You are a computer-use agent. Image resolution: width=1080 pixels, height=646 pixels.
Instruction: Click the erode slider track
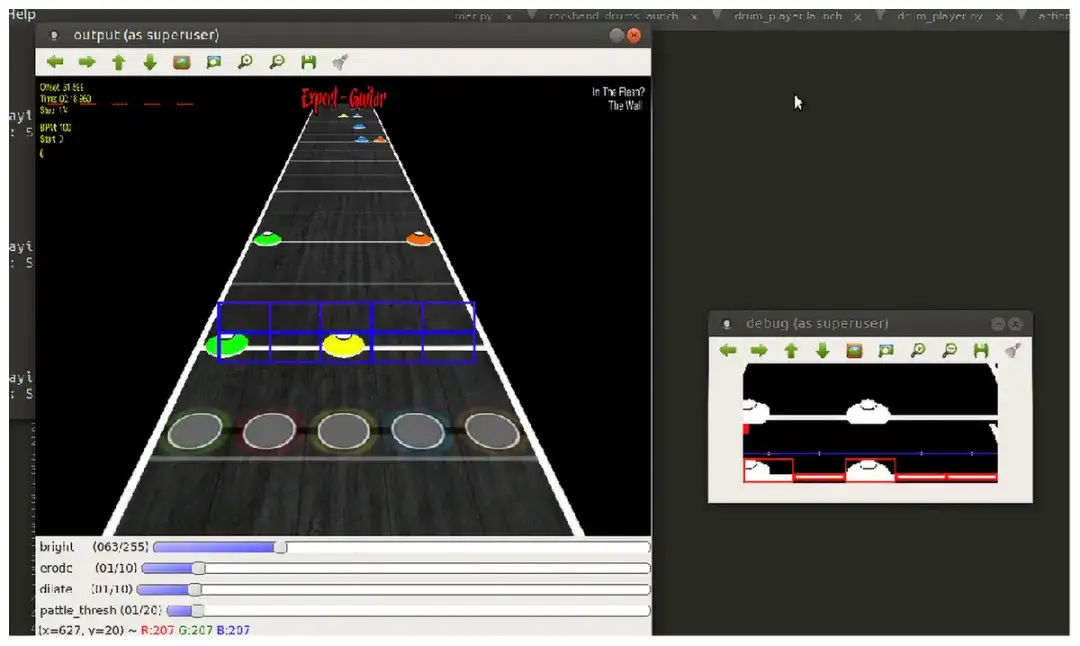click(395, 568)
